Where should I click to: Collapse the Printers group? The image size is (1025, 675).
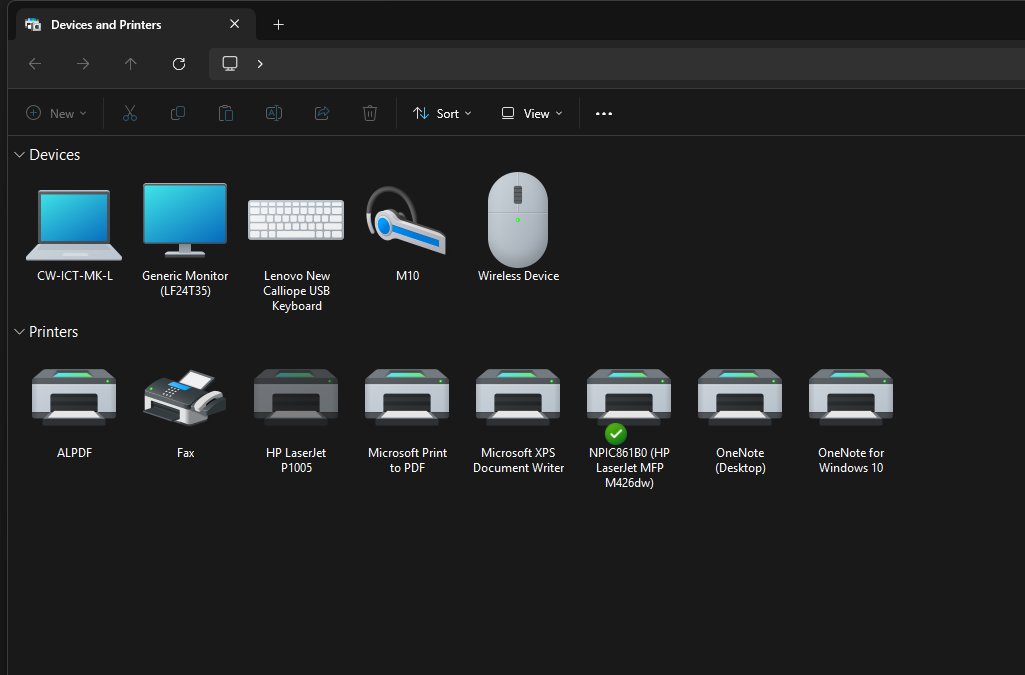[20, 332]
